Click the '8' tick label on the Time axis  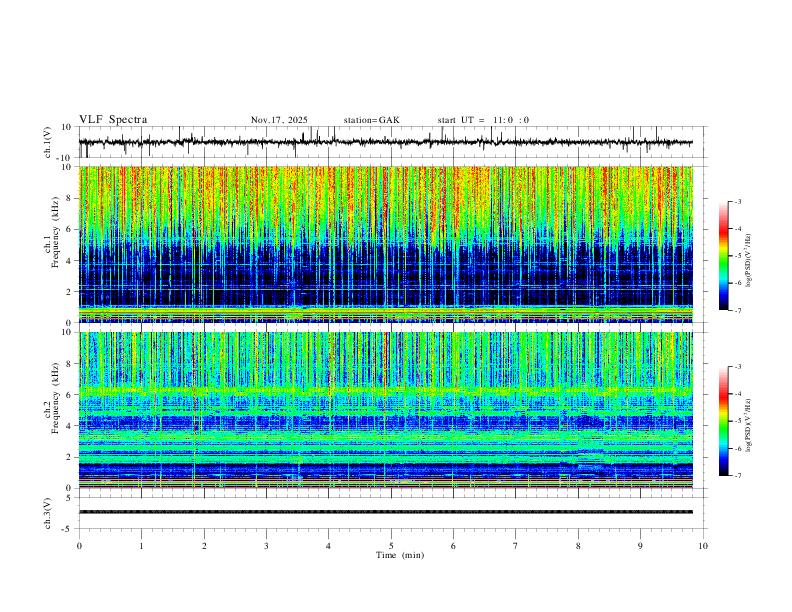click(x=578, y=546)
